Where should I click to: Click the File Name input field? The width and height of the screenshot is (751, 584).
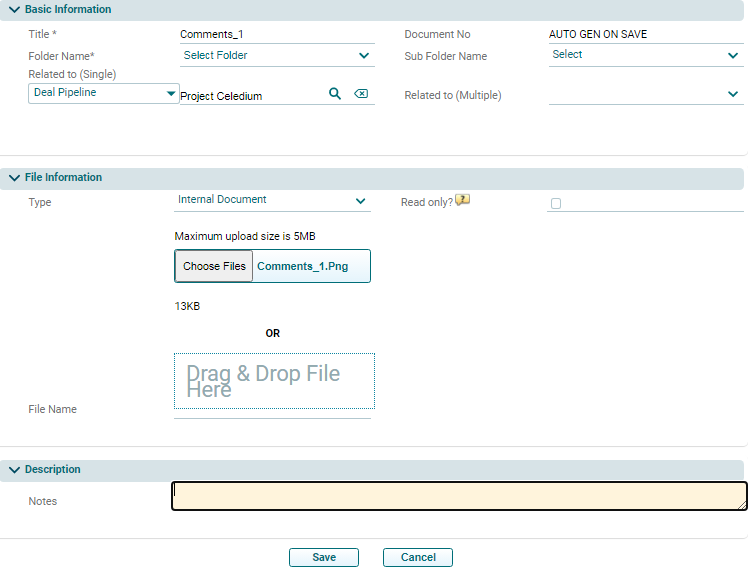pyautogui.click(x=272, y=413)
